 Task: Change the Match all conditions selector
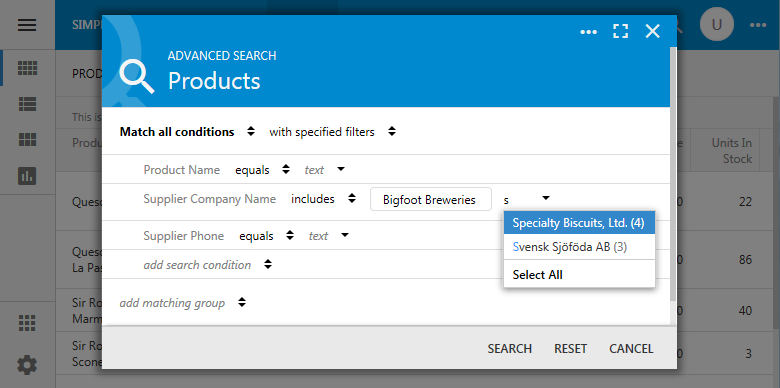click(x=187, y=132)
